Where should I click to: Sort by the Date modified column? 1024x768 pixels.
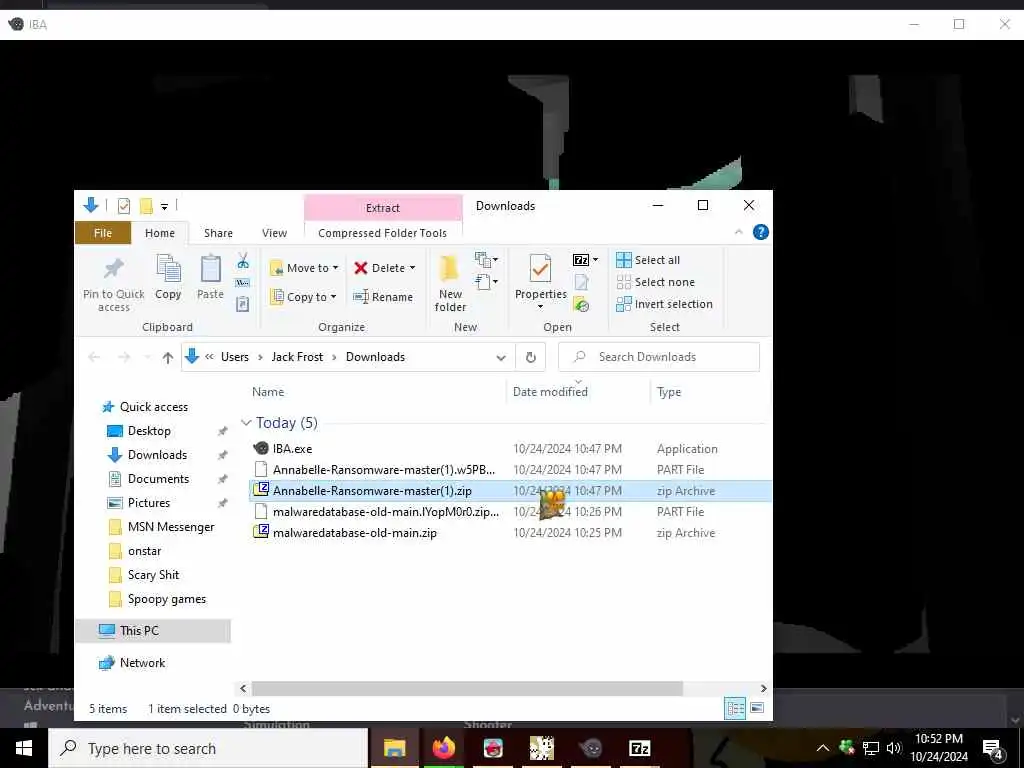coord(550,392)
